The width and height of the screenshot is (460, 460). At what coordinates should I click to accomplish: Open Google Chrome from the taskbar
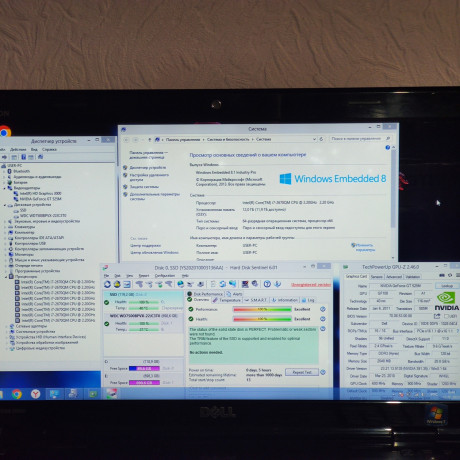pyautogui.click(x=17, y=394)
